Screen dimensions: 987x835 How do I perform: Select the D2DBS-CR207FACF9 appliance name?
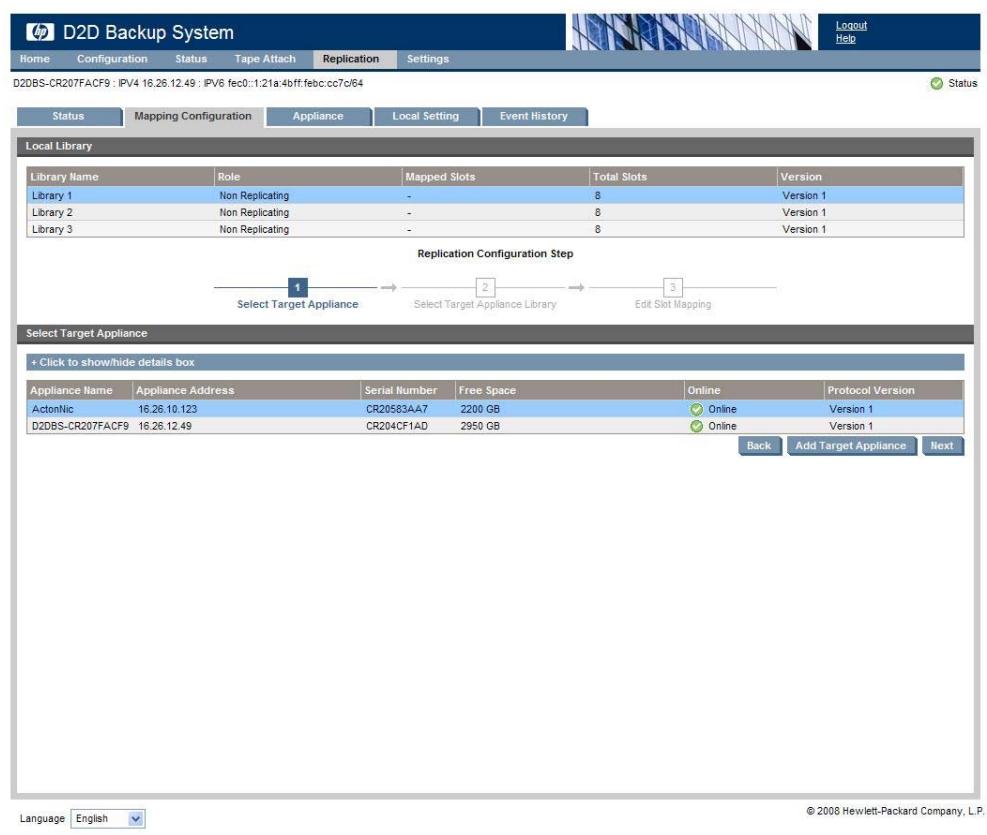[x=80, y=426]
